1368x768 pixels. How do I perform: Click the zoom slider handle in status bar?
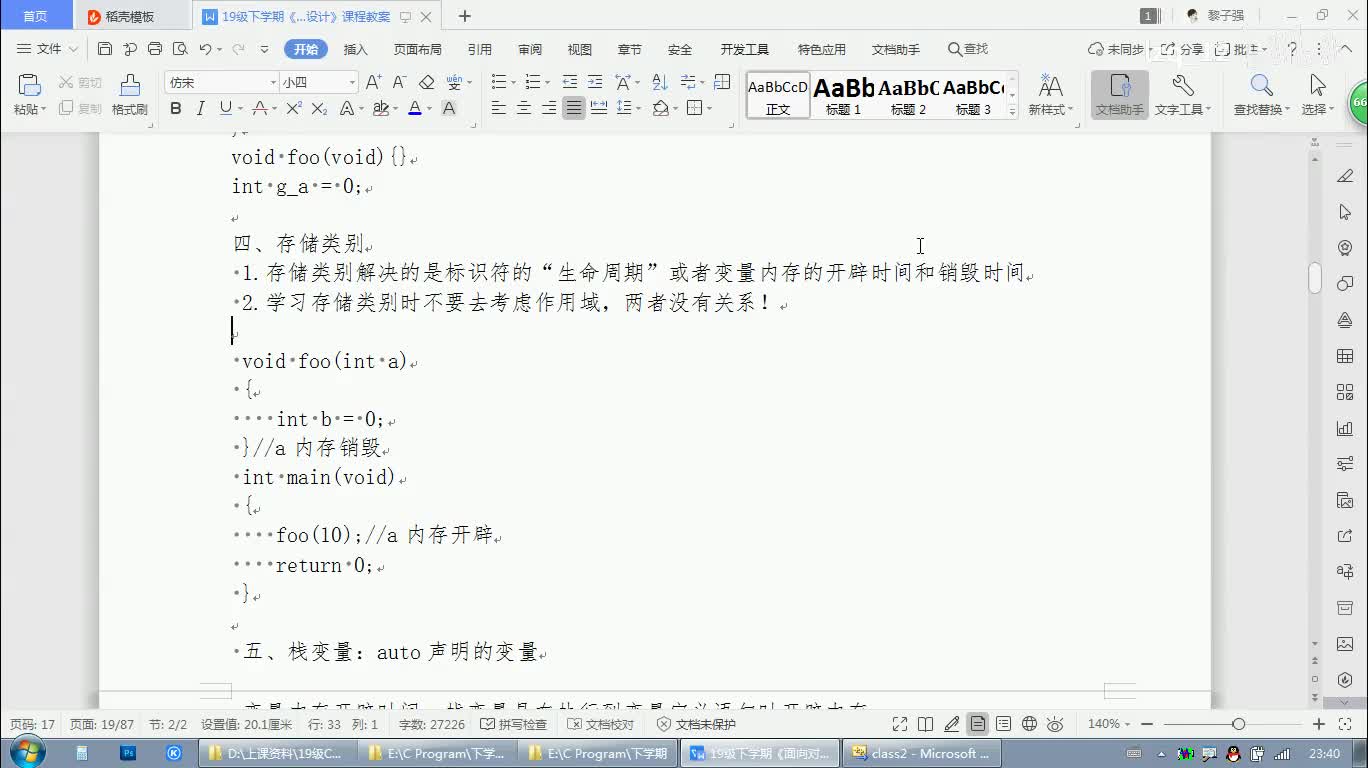[1238, 724]
